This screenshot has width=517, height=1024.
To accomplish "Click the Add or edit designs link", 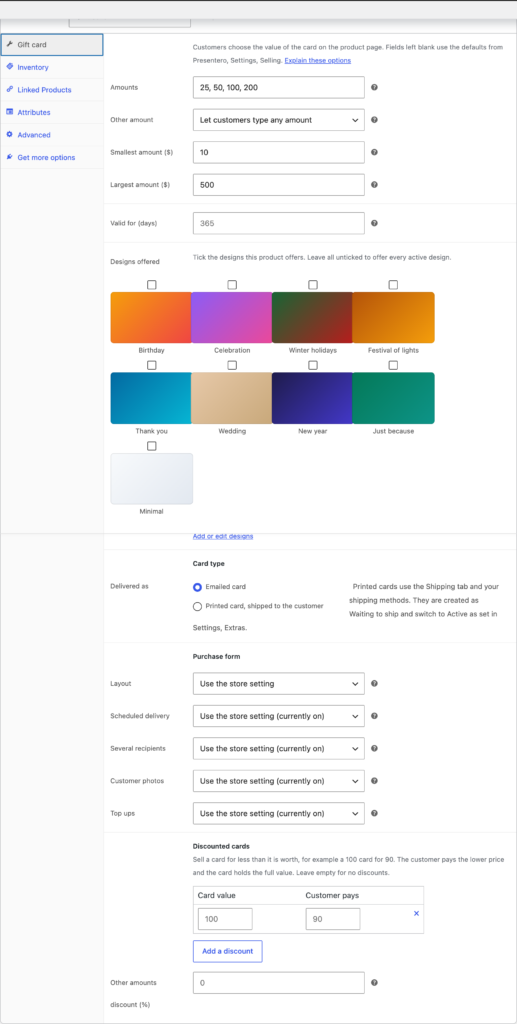I will 223,536.
